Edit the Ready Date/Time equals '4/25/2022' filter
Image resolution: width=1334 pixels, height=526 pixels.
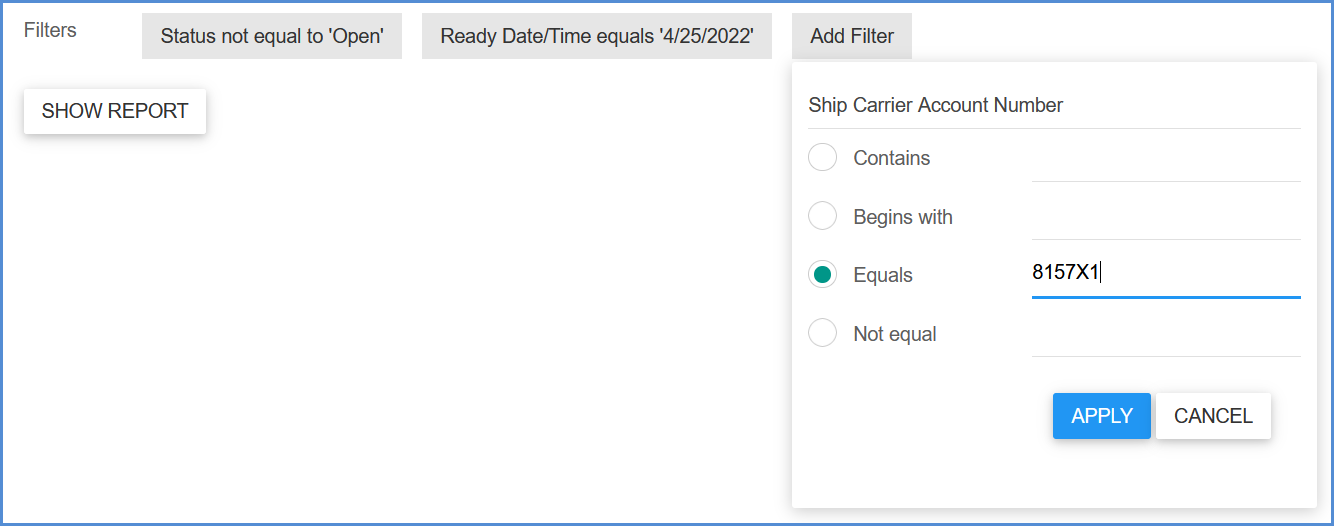[x=597, y=36]
